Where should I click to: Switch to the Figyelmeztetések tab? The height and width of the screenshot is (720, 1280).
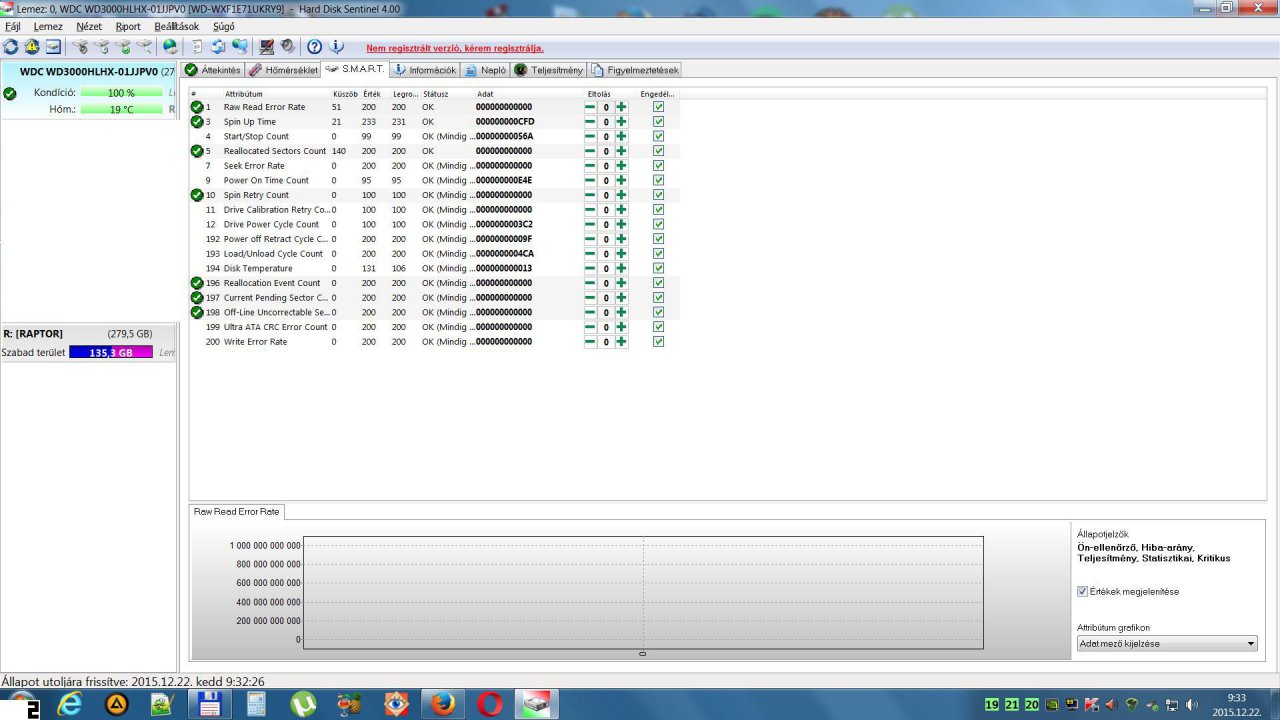coord(636,70)
